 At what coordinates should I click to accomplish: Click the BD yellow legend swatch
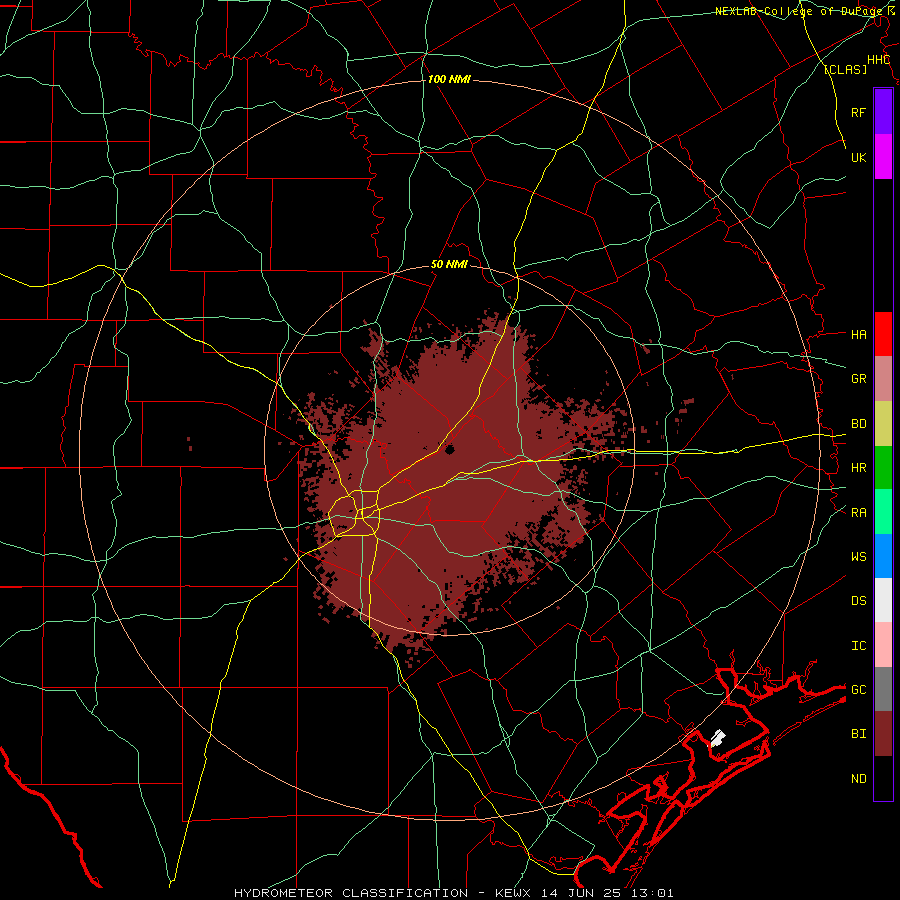883,423
